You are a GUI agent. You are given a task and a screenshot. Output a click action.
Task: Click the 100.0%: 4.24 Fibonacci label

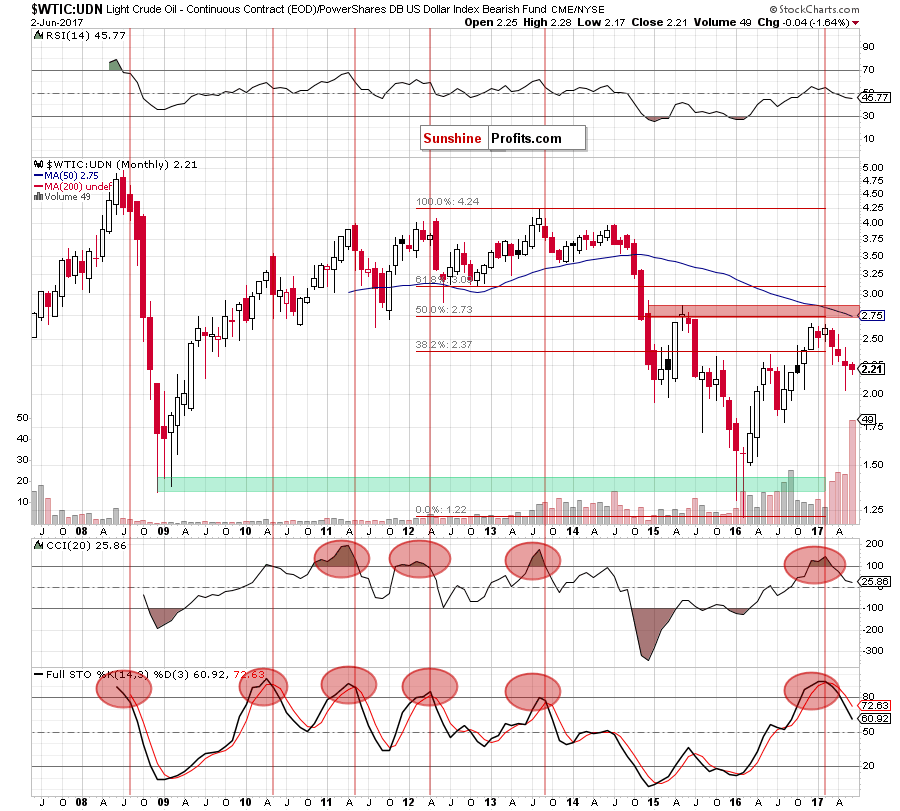[447, 201]
